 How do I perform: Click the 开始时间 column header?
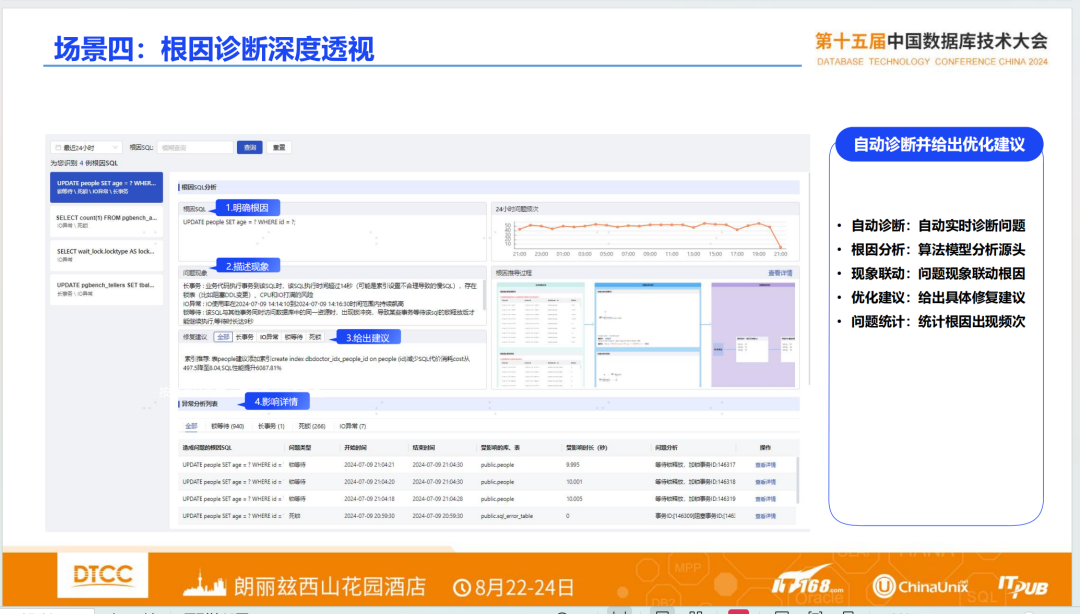click(x=355, y=448)
